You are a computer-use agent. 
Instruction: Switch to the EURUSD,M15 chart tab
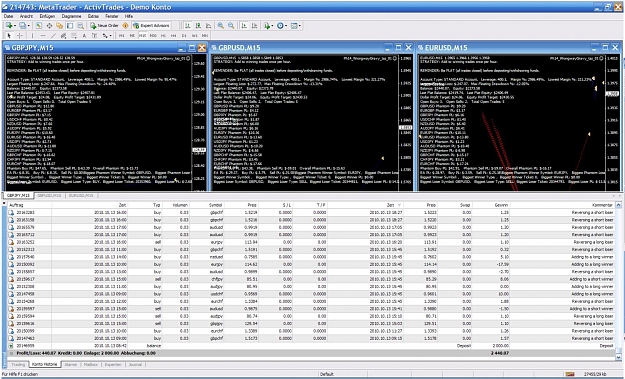pyautogui.click(x=81, y=196)
